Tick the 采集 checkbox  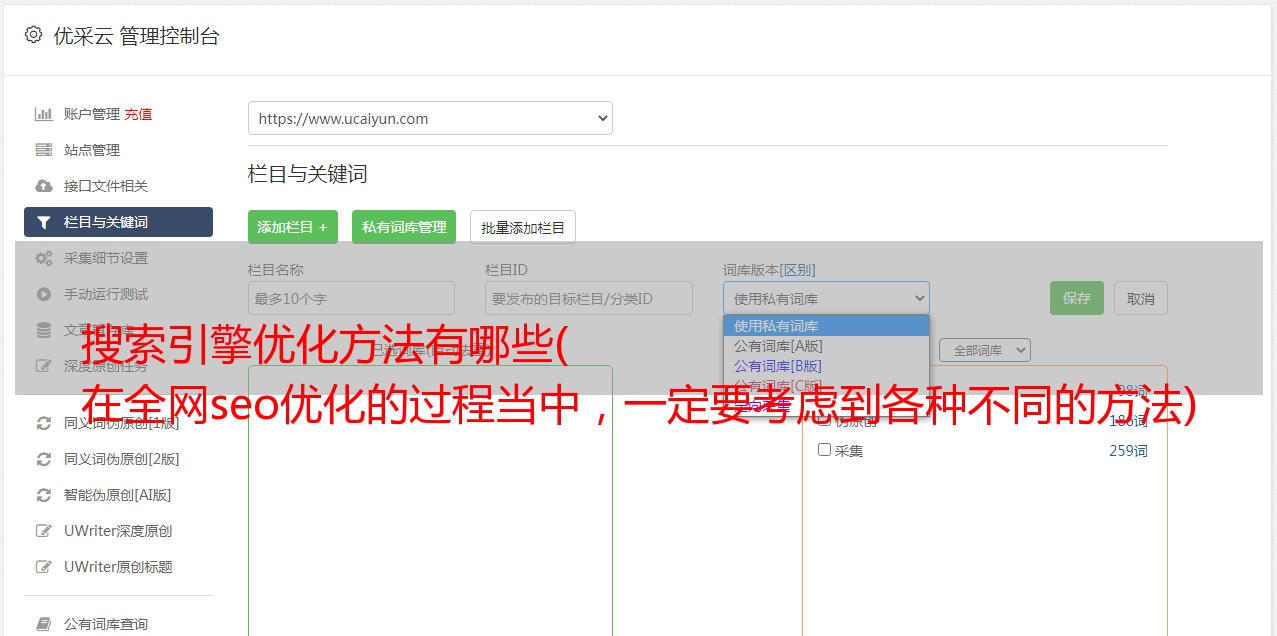click(x=824, y=450)
